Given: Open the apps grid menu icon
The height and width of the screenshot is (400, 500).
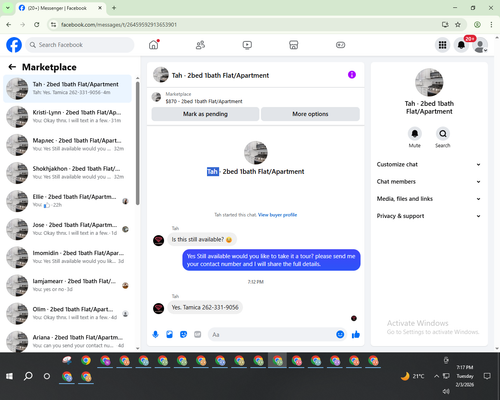Looking at the screenshot, I should [x=442, y=45].
